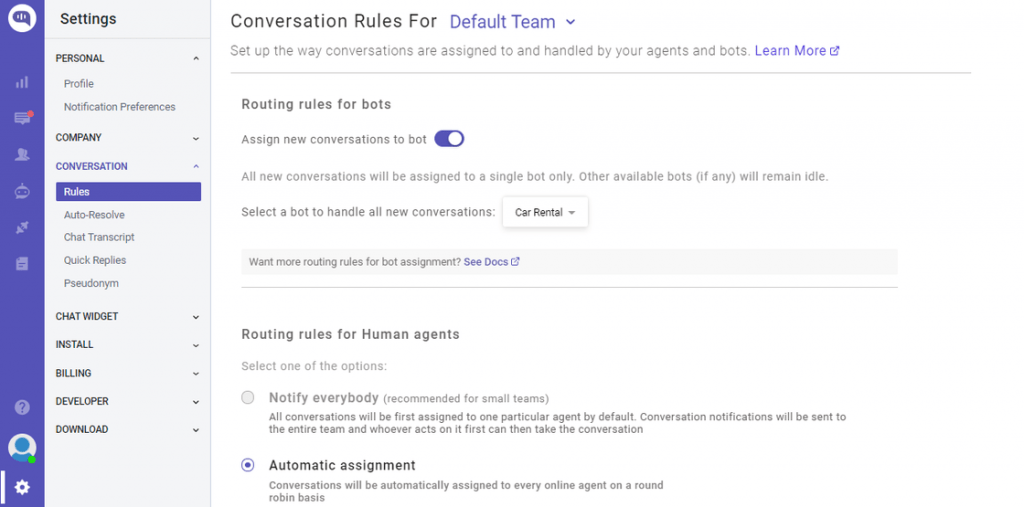Click the user profile avatar icon
1024x507 pixels.
22,447
